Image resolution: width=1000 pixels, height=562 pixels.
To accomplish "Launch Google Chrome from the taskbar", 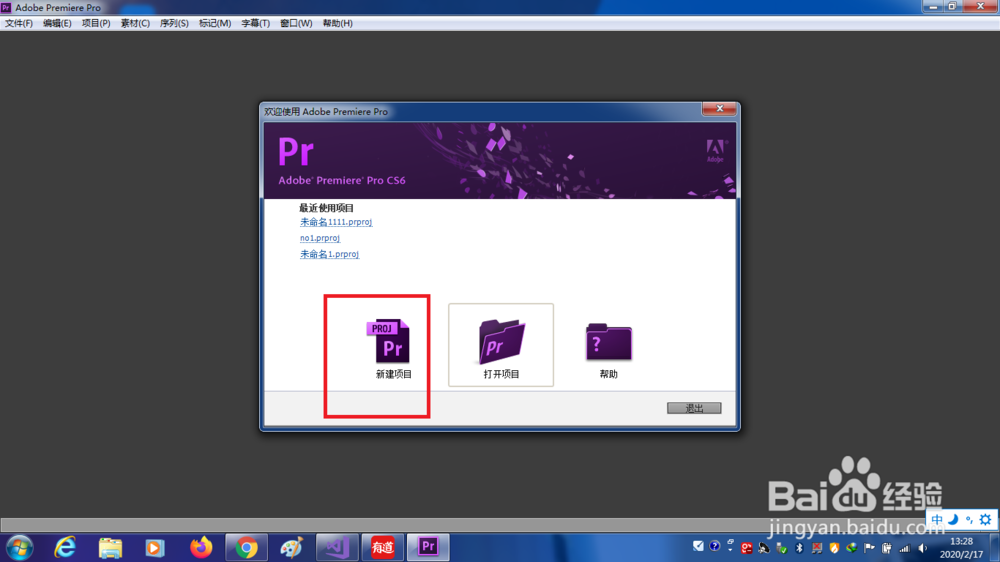I will [x=246, y=547].
